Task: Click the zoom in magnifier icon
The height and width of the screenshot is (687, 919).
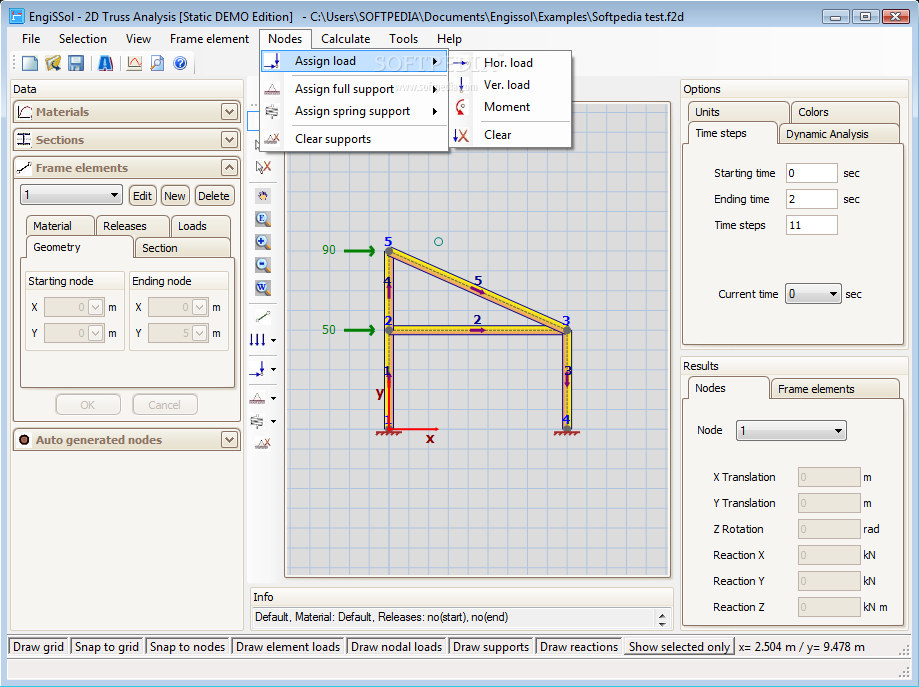Action: tap(263, 242)
